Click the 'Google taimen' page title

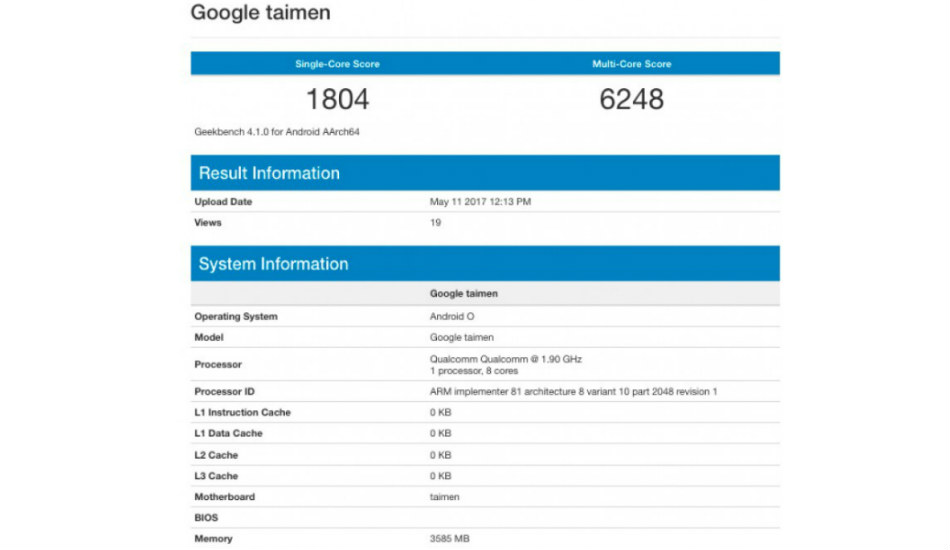(261, 13)
